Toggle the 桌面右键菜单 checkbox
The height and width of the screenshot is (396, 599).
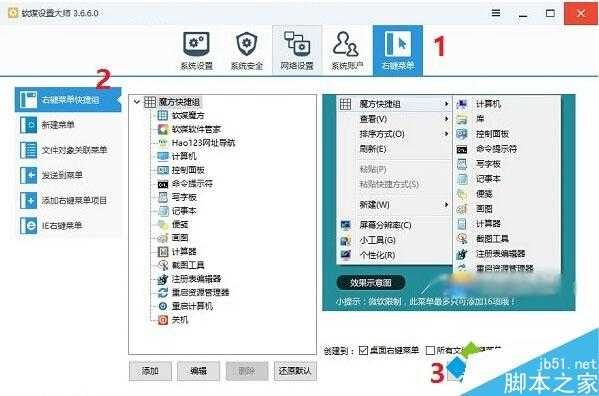click(363, 350)
